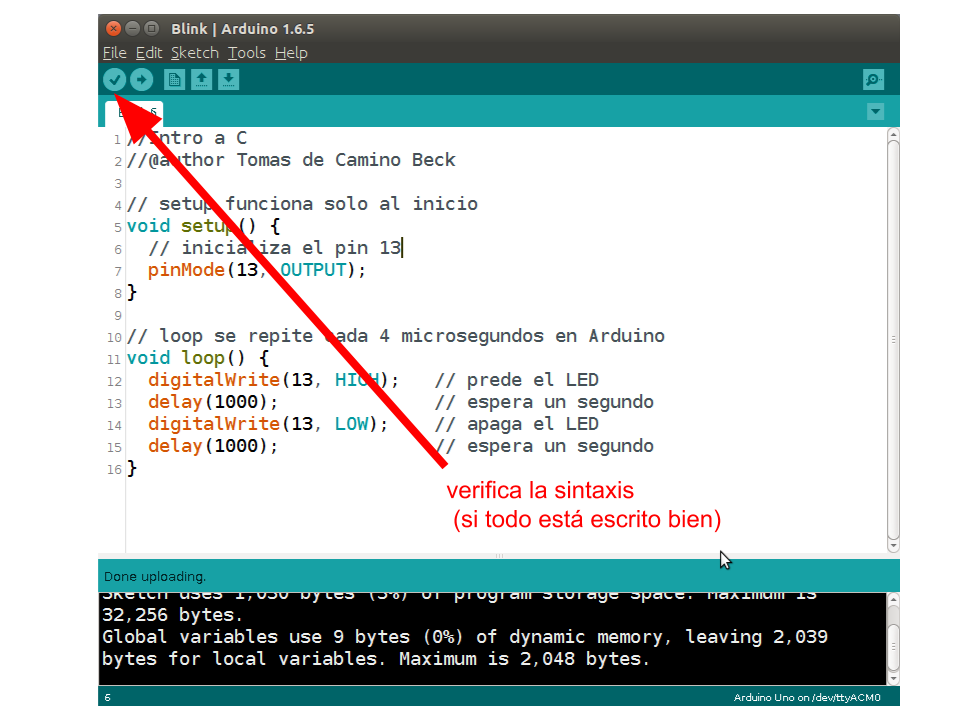This screenshot has width=960, height=720.
Task: Click 'bytes for local variables' console line
Action: click(244, 659)
